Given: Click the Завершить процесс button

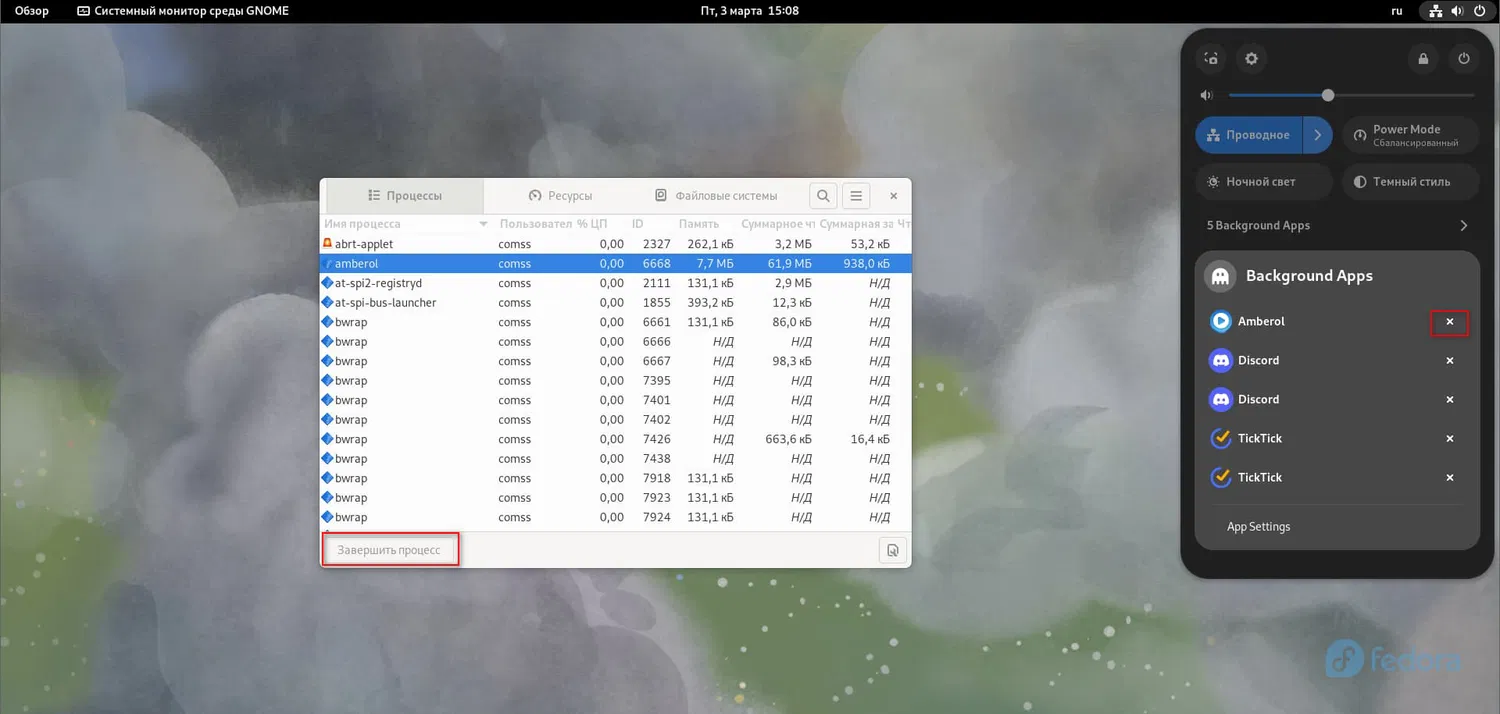Looking at the screenshot, I should [x=389, y=550].
